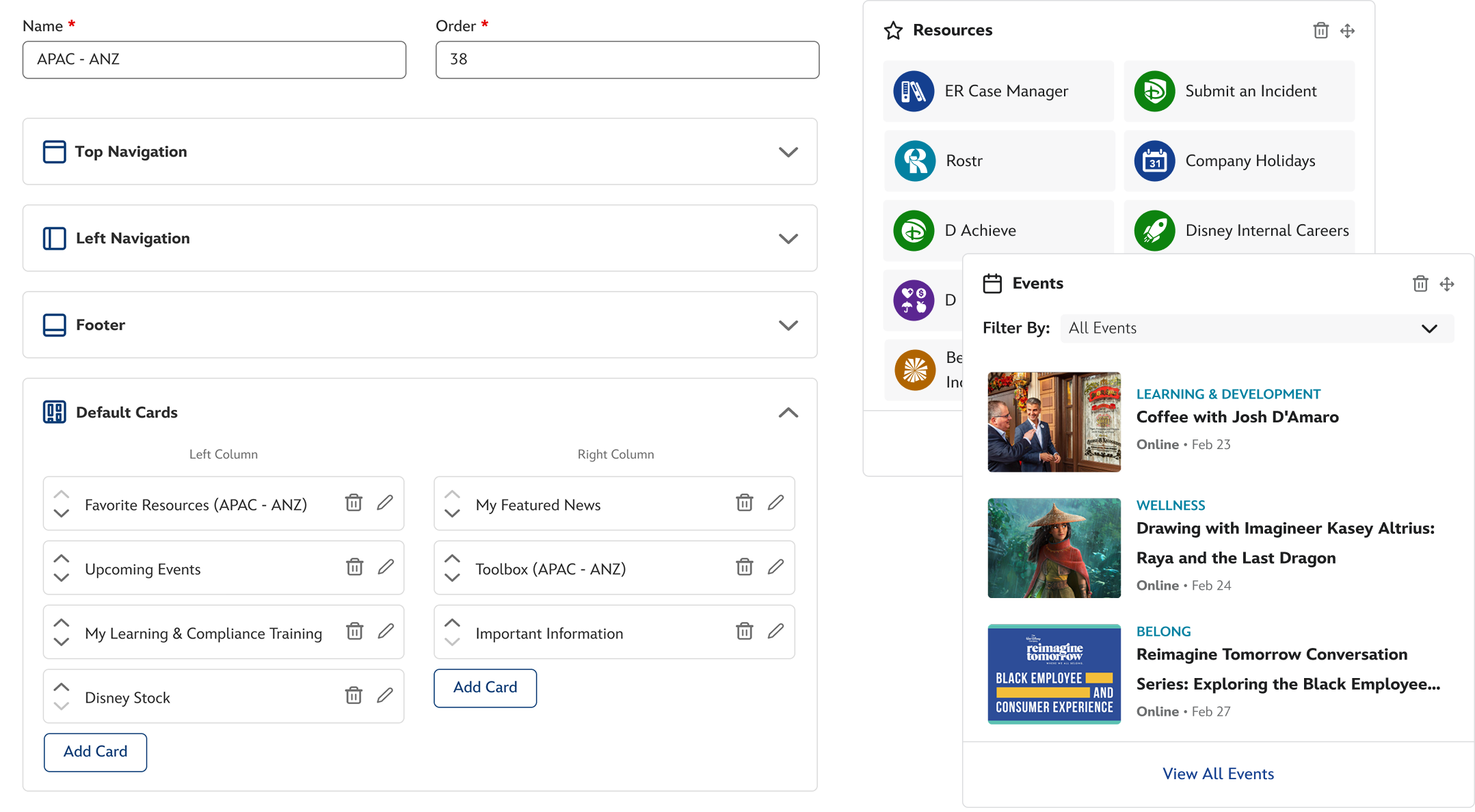Open the ER Case Manager resource icon
The height and width of the screenshot is (812, 1475).
tap(914, 92)
